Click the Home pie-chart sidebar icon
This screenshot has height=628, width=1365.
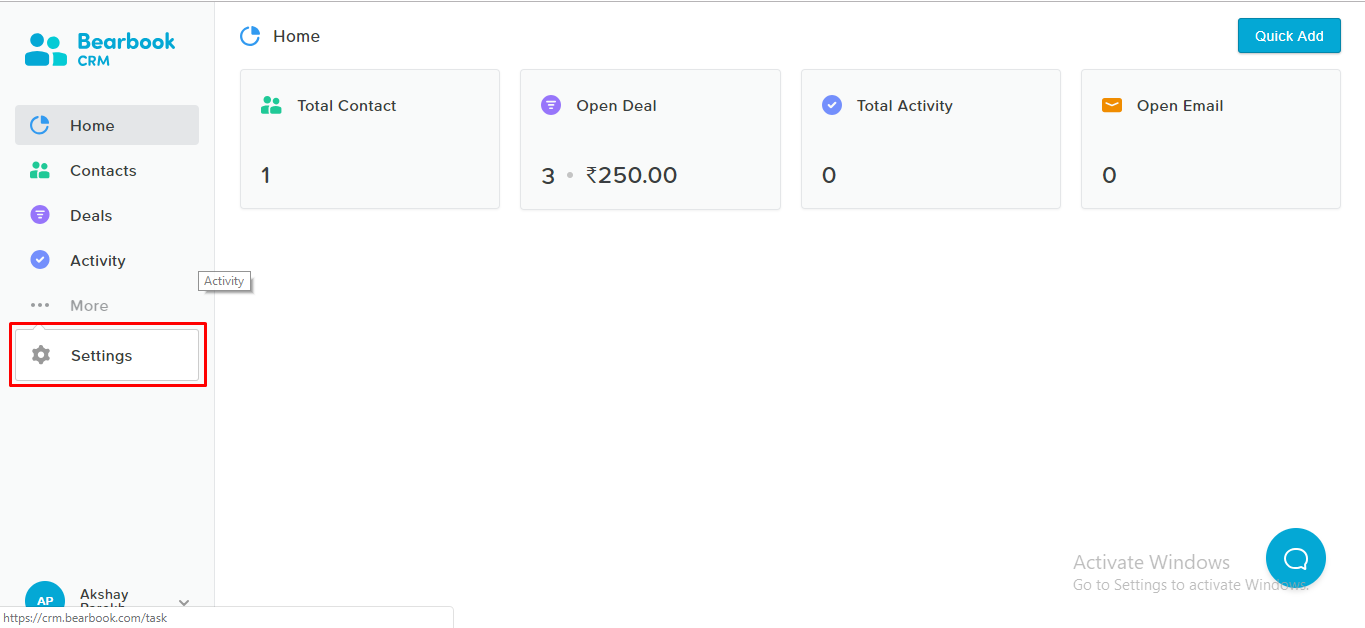[x=40, y=125]
